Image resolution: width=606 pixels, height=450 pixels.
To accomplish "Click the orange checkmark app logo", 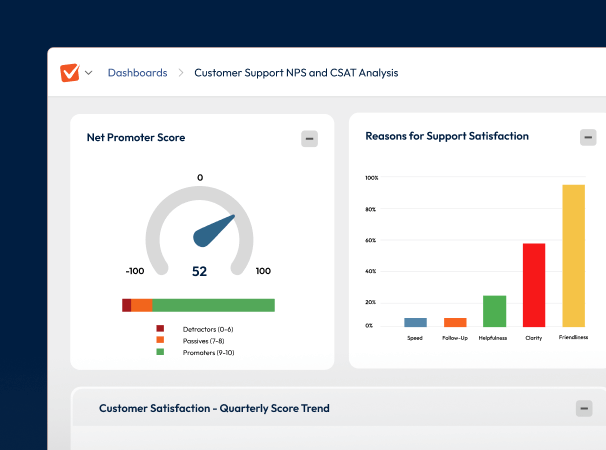I will point(69,73).
